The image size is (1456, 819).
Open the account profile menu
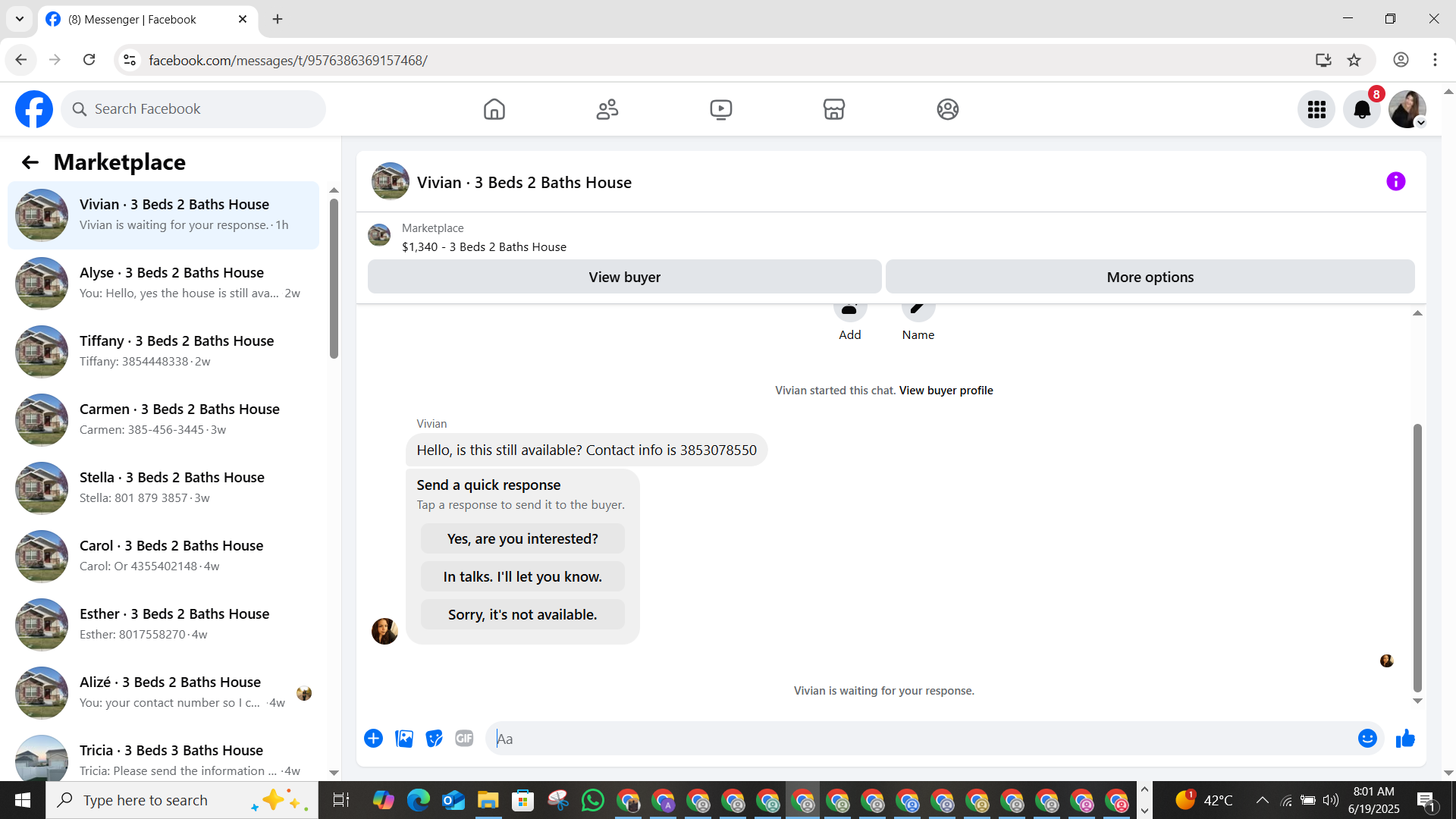(1407, 109)
